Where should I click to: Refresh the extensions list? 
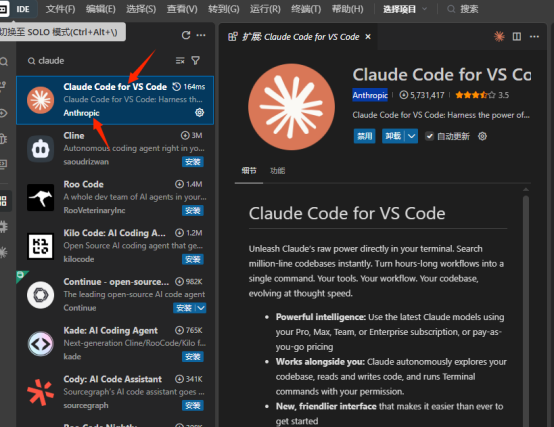pos(186,35)
